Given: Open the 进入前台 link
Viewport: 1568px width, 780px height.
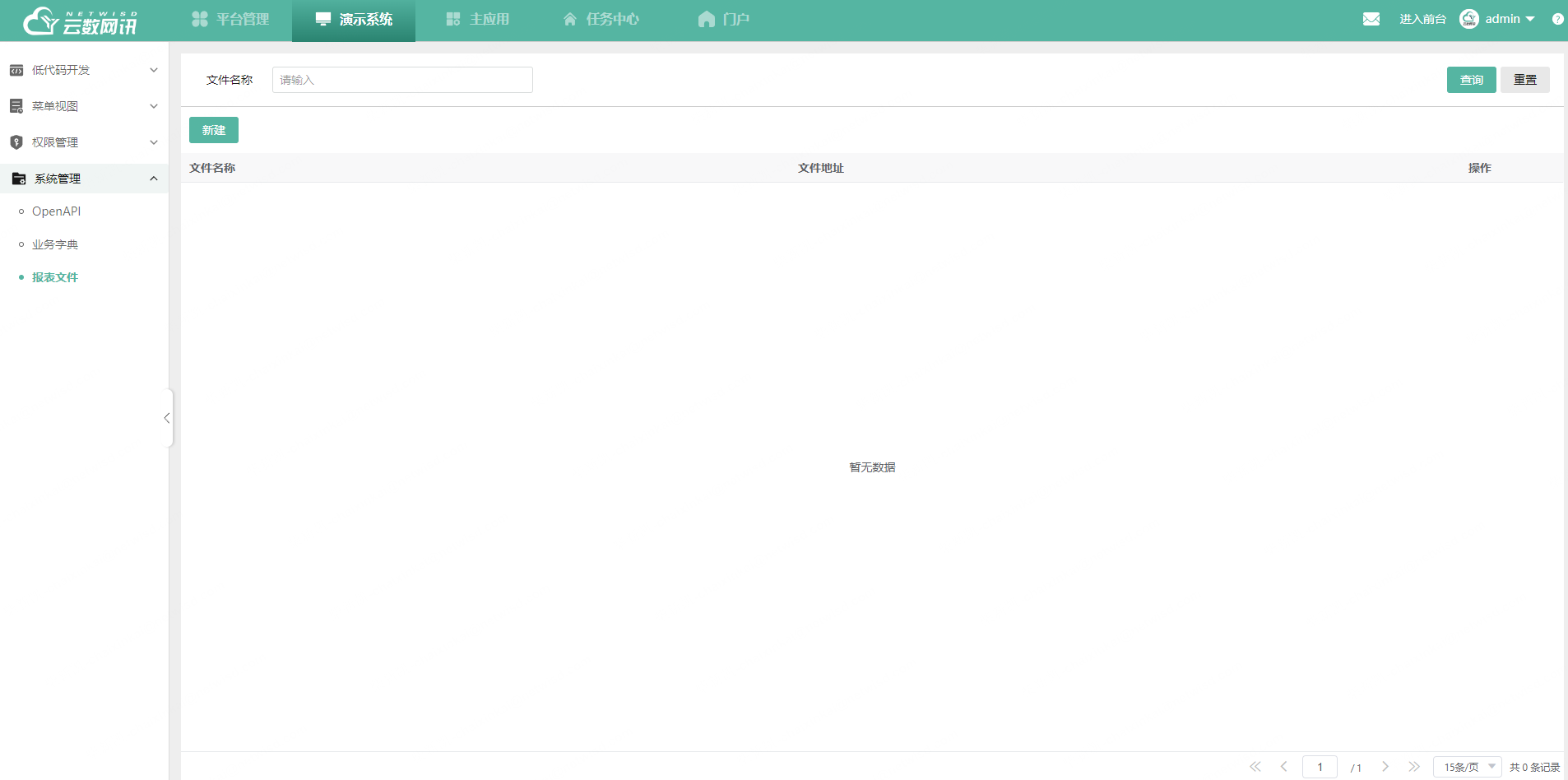Looking at the screenshot, I should pyautogui.click(x=1423, y=18).
